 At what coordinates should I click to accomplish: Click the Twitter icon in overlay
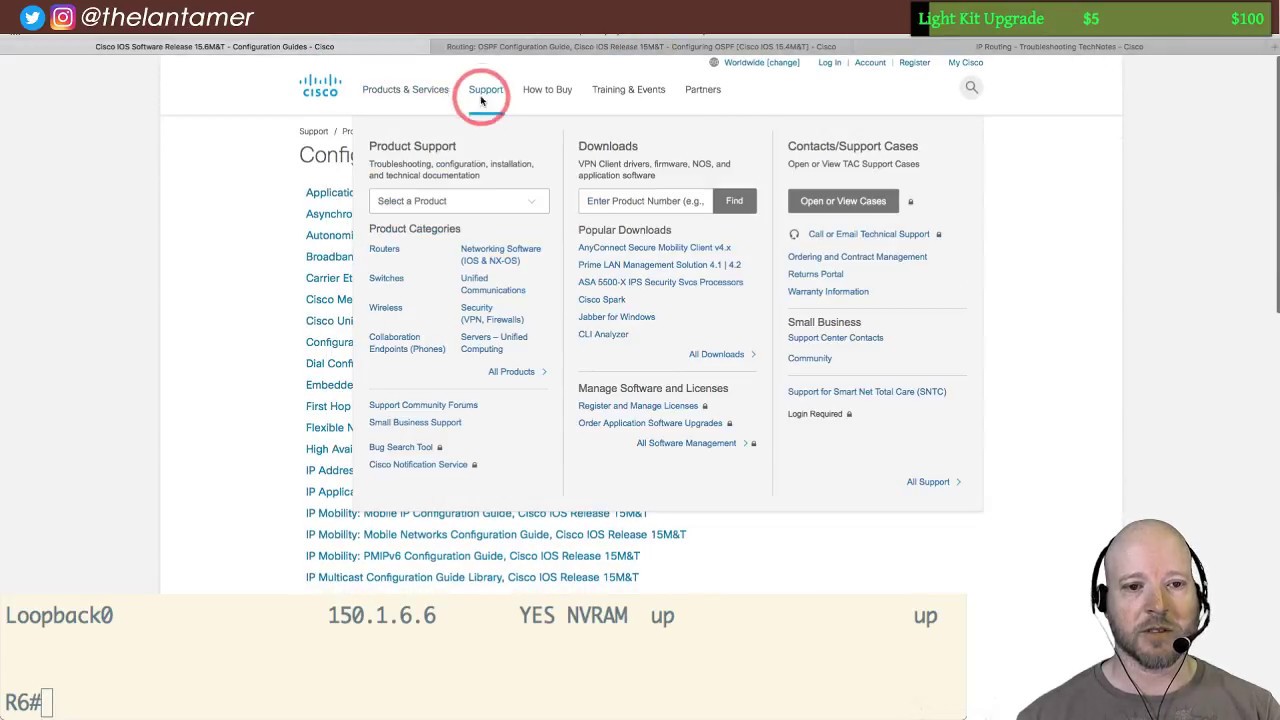coord(32,17)
